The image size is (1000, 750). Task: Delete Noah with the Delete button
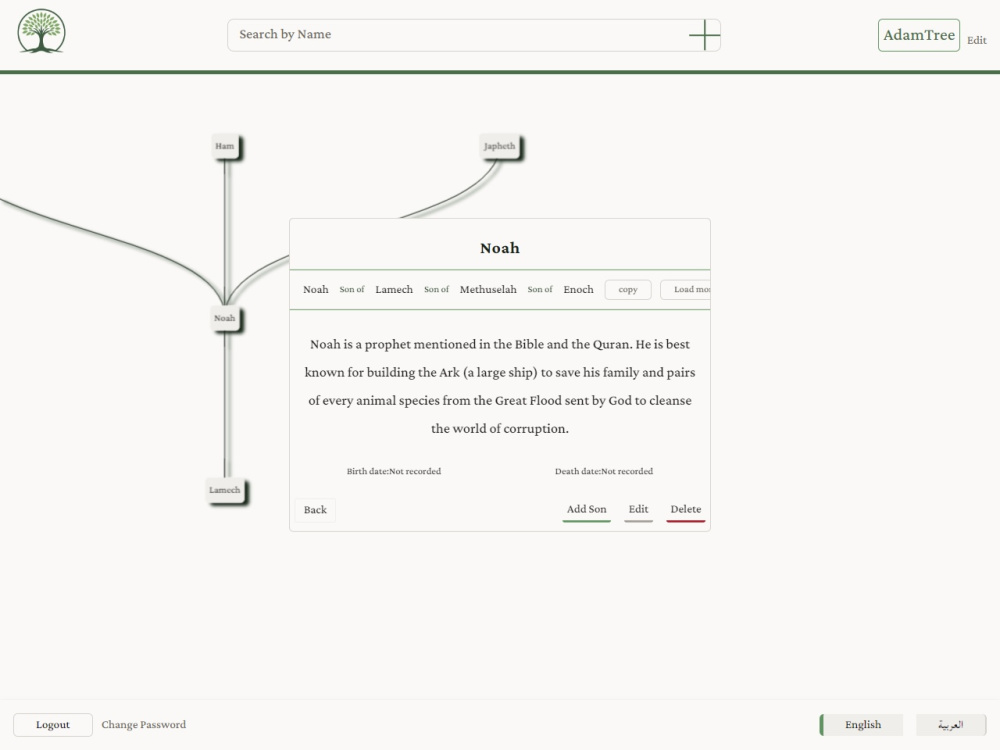pyautogui.click(x=686, y=510)
